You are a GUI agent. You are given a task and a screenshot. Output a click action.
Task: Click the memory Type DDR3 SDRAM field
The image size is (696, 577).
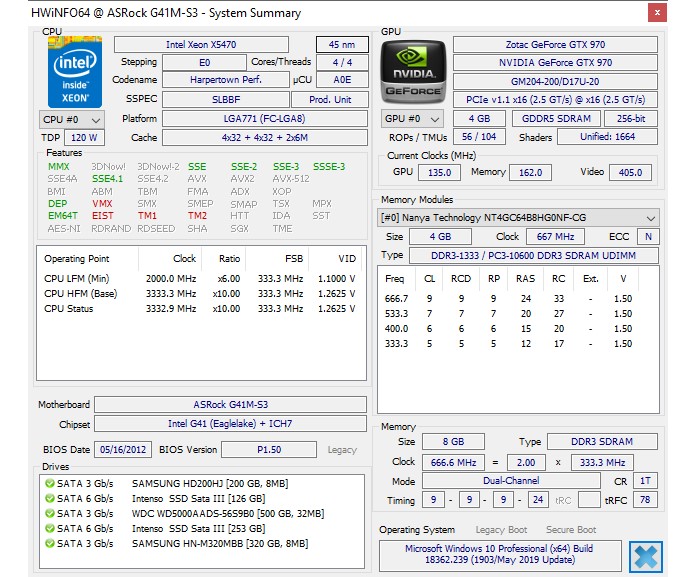pyautogui.click(x=602, y=442)
